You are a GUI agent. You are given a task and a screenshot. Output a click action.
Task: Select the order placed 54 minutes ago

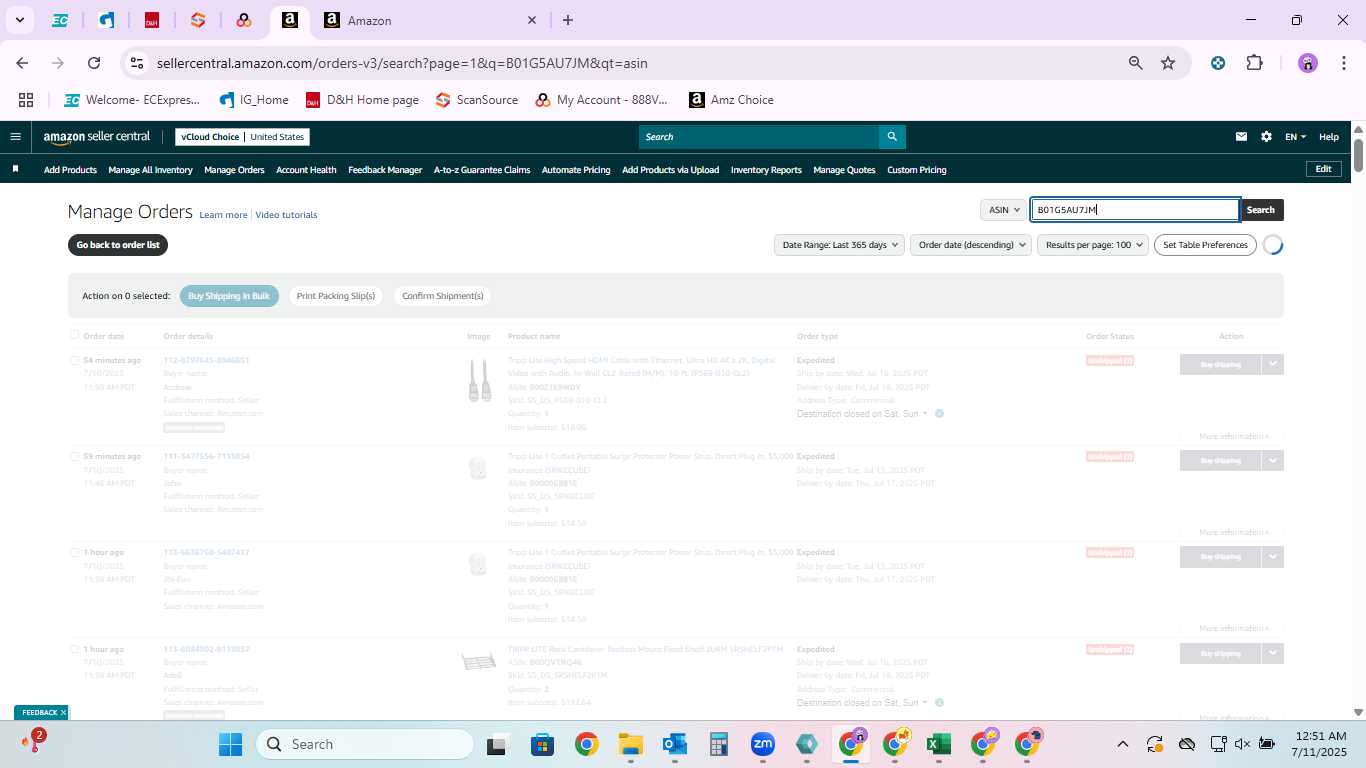click(x=74, y=360)
